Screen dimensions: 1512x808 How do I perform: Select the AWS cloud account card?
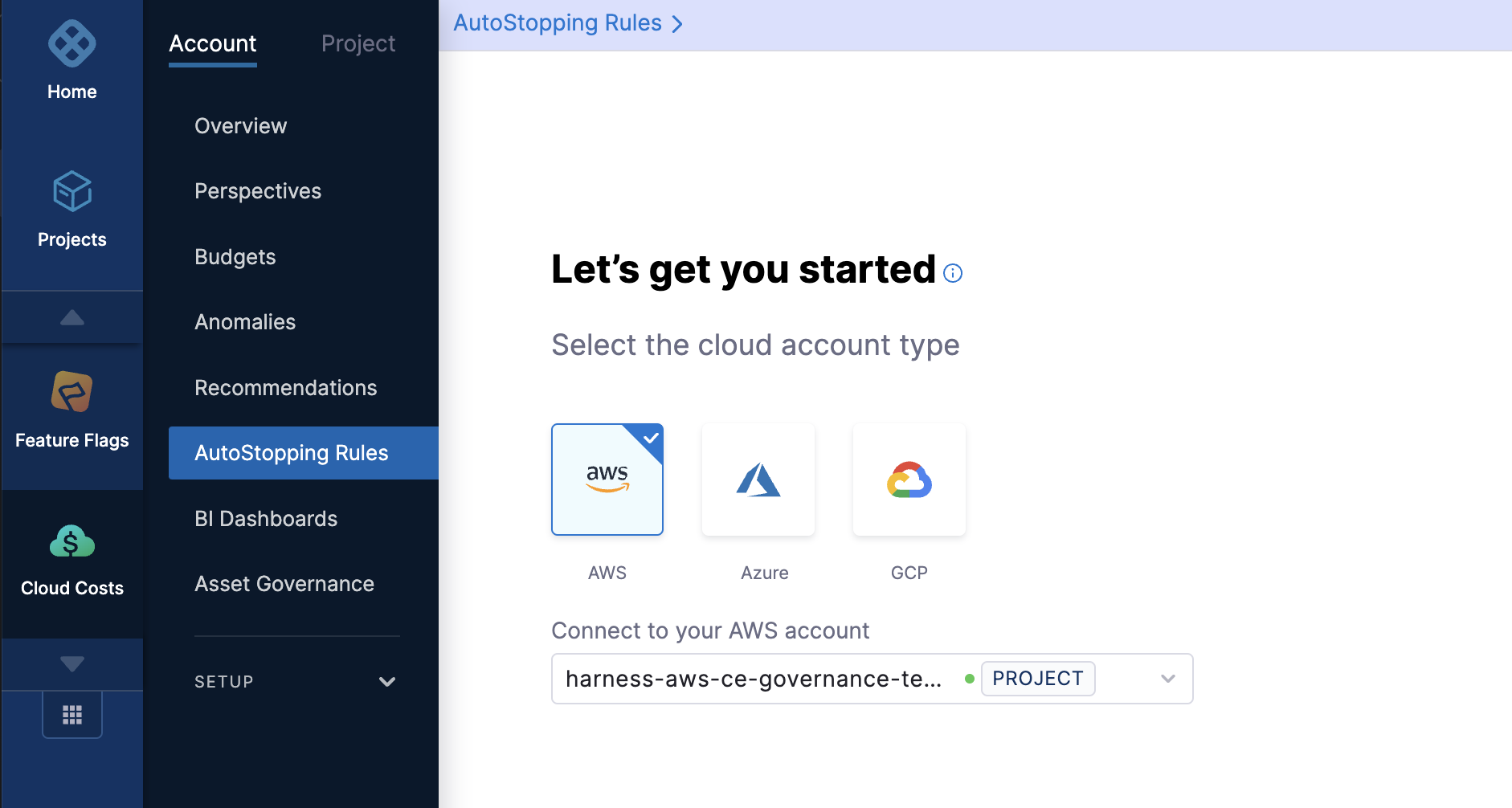pyautogui.click(x=607, y=479)
